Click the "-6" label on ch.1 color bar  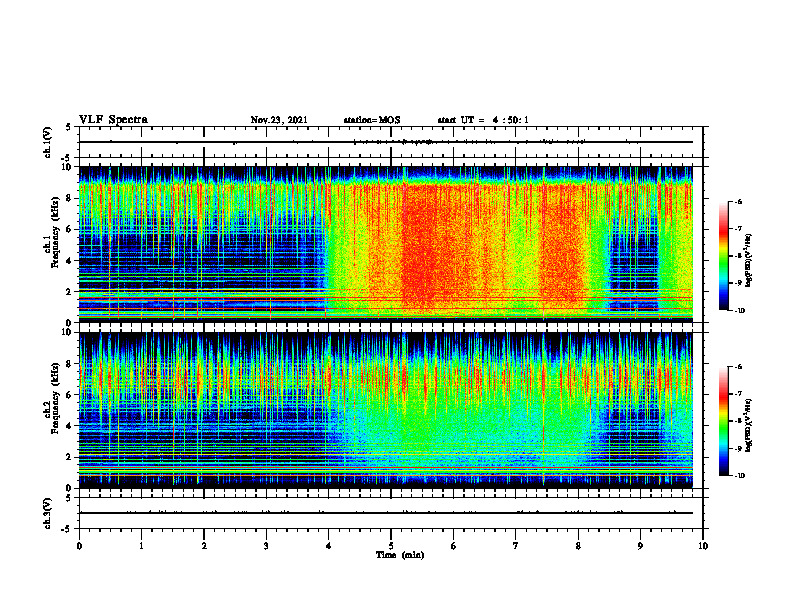click(738, 201)
